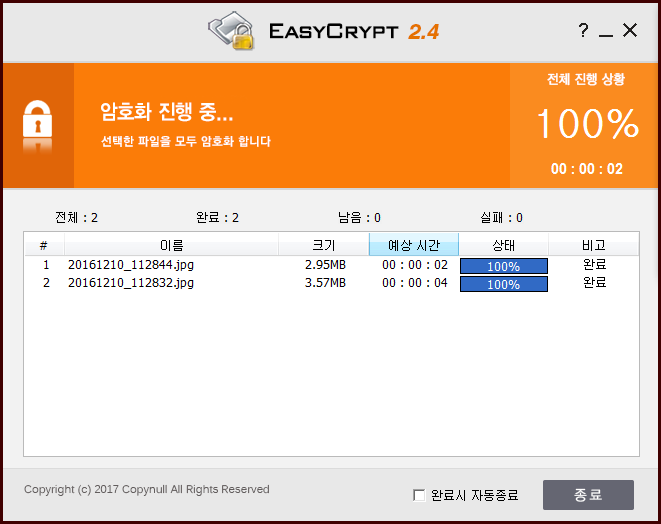Click the overall 100% progress figure
Screen dimensions: 661x524
click(x=588, y=123)
